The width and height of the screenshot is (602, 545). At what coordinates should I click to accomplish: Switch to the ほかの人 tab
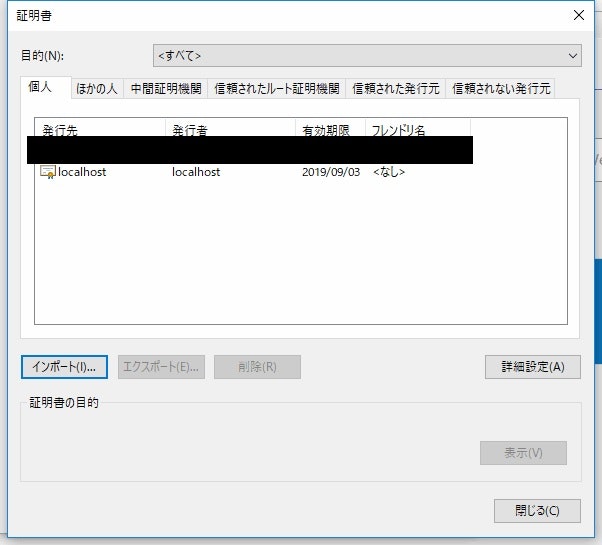[97, 89]
